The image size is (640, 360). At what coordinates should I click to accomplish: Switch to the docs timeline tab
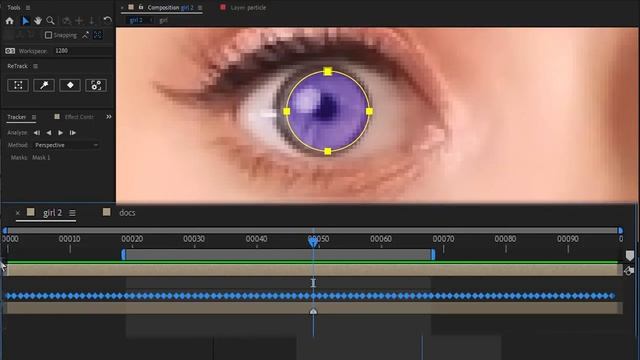click(127, 213)
